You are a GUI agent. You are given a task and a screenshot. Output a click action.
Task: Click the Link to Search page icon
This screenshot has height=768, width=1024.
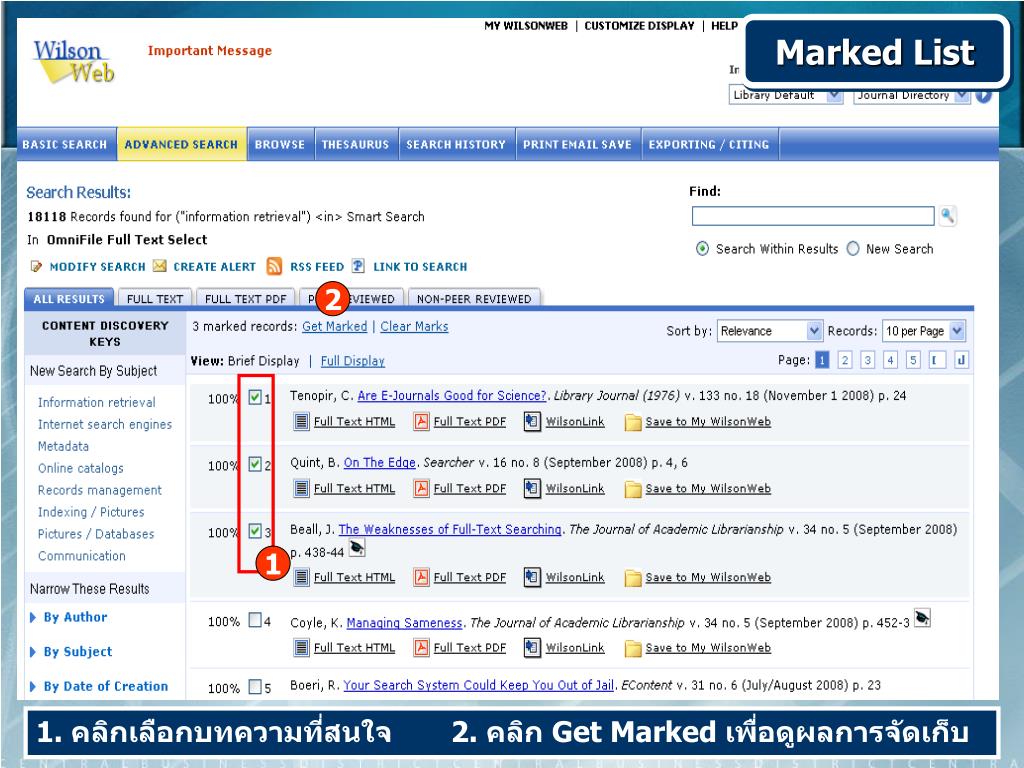358,266
